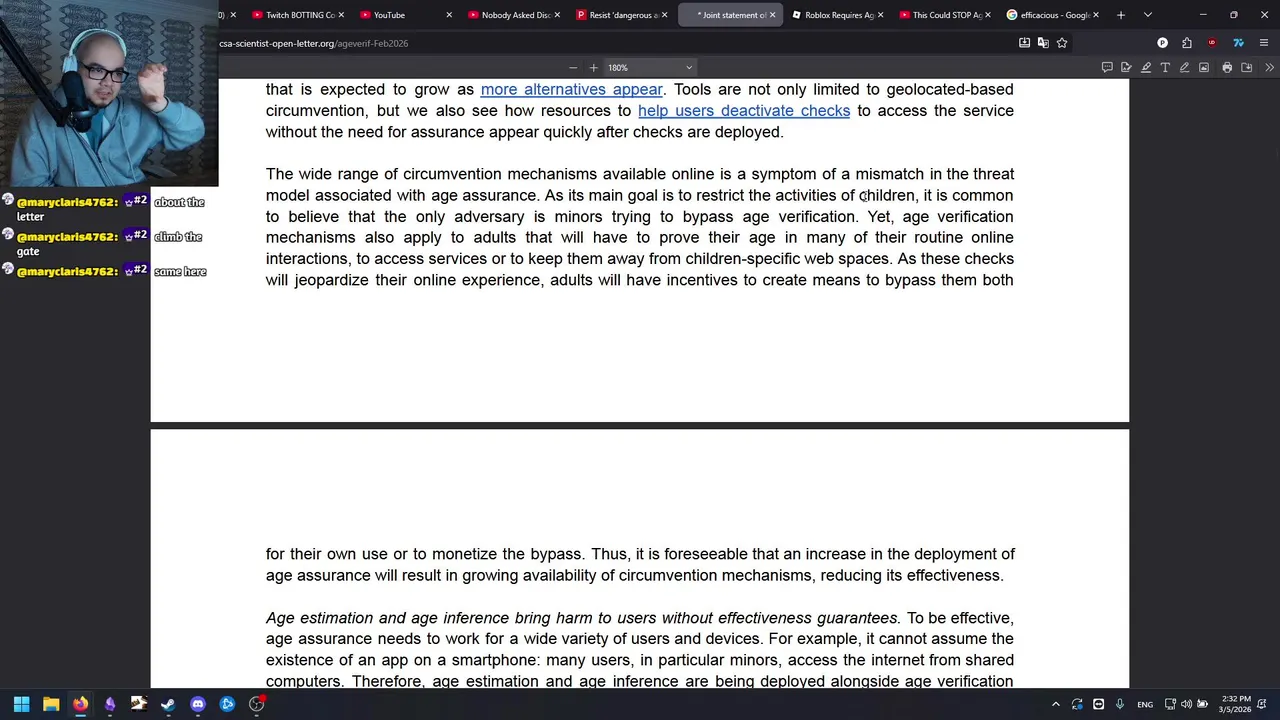Open the Firefox hamburger menu
This screenshot has height=720, width=1280.
pyautogui.click(x=1264, y=43)
